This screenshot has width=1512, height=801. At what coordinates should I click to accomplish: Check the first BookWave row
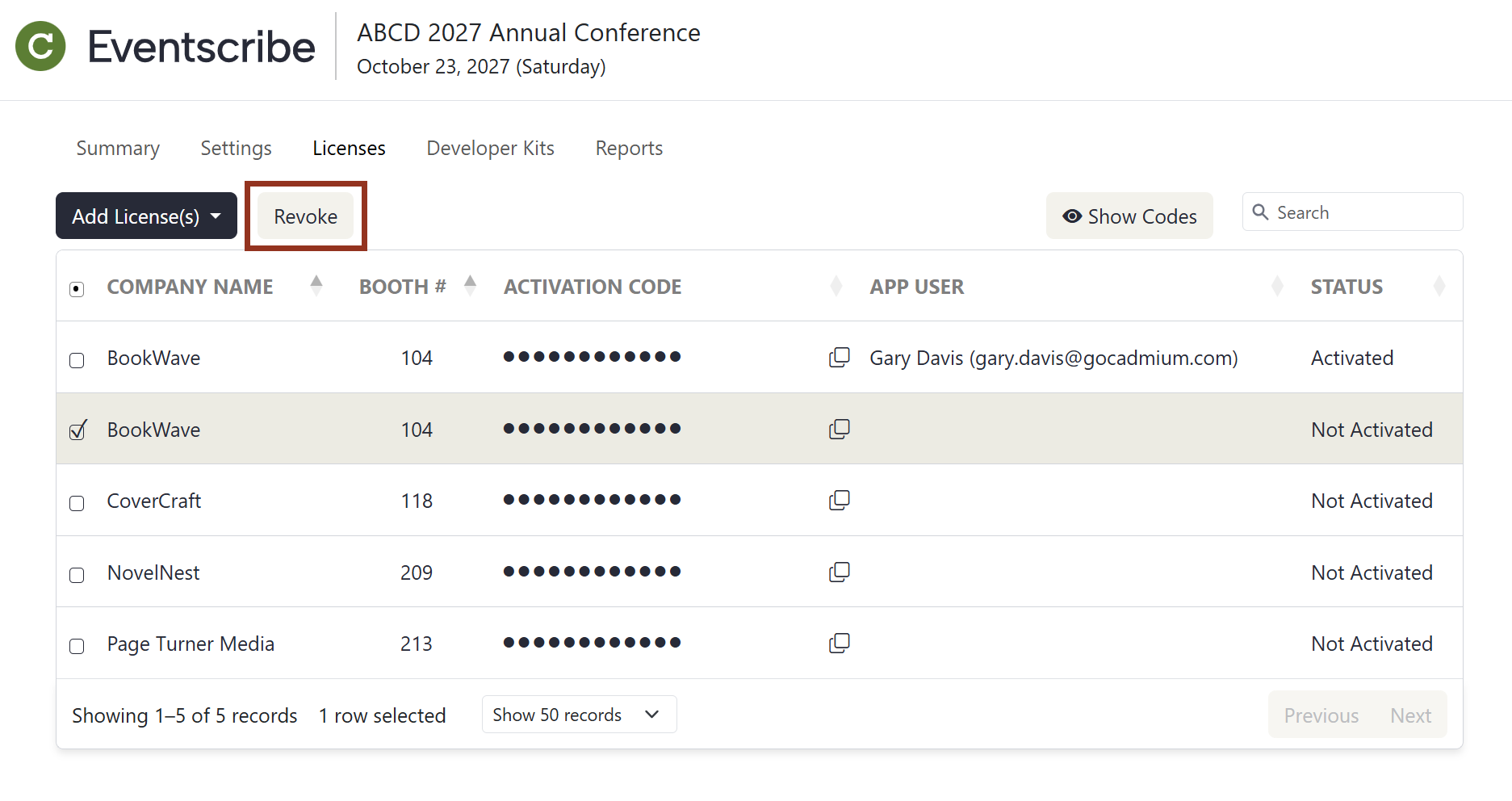coord(76,361)
